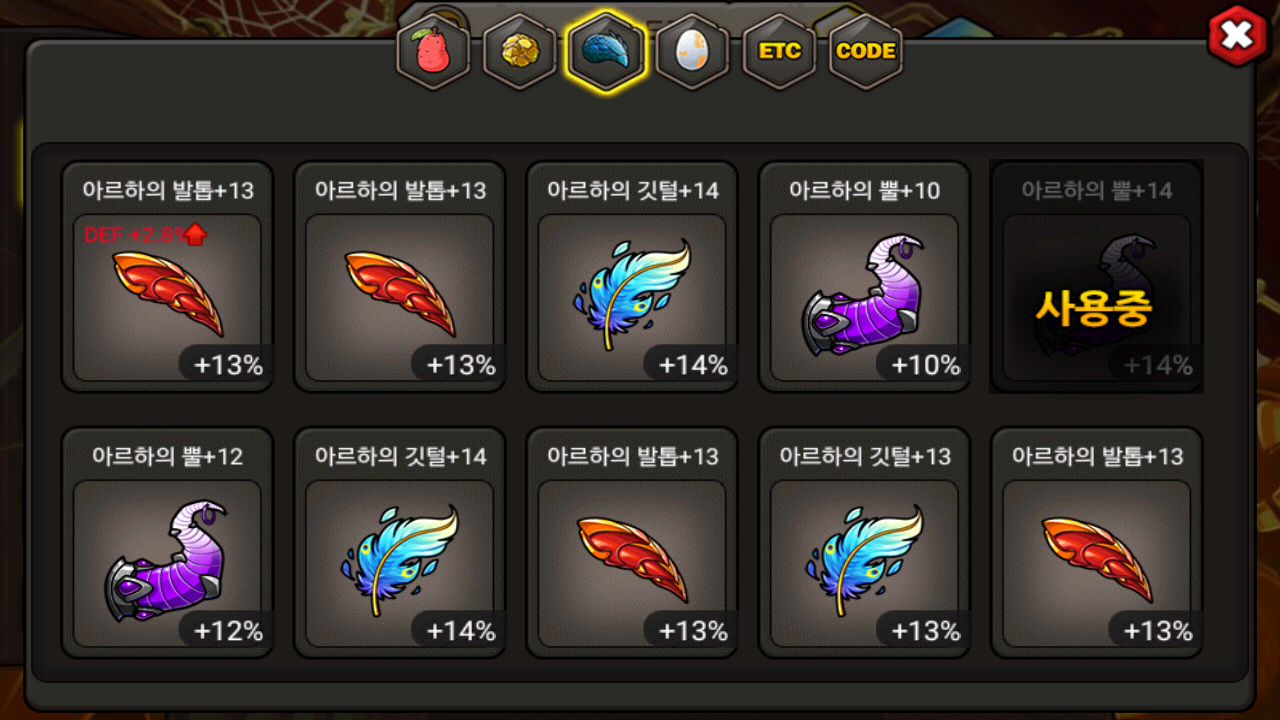
Task: Select the last 아르하의 발톱+13 in bottom row
Action: click(1096, 543)
